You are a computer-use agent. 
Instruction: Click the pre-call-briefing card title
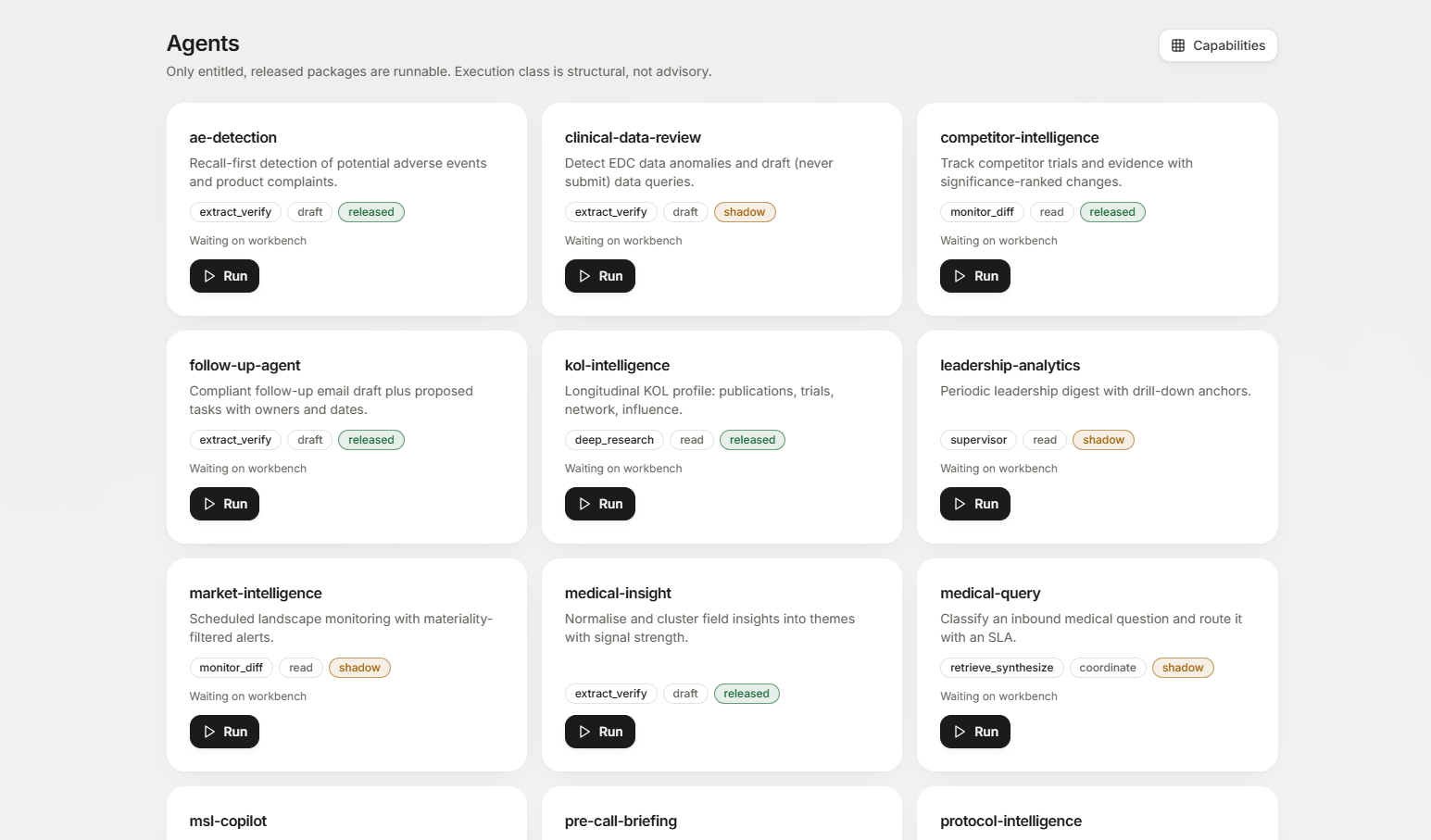[x=621, y=821]
